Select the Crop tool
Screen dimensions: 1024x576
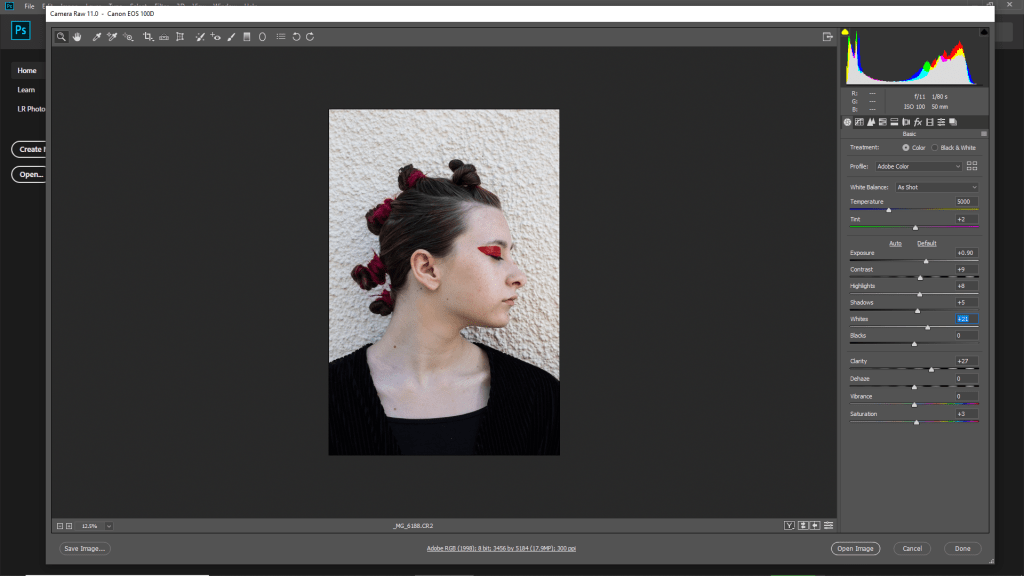click(x=147, y=37)
